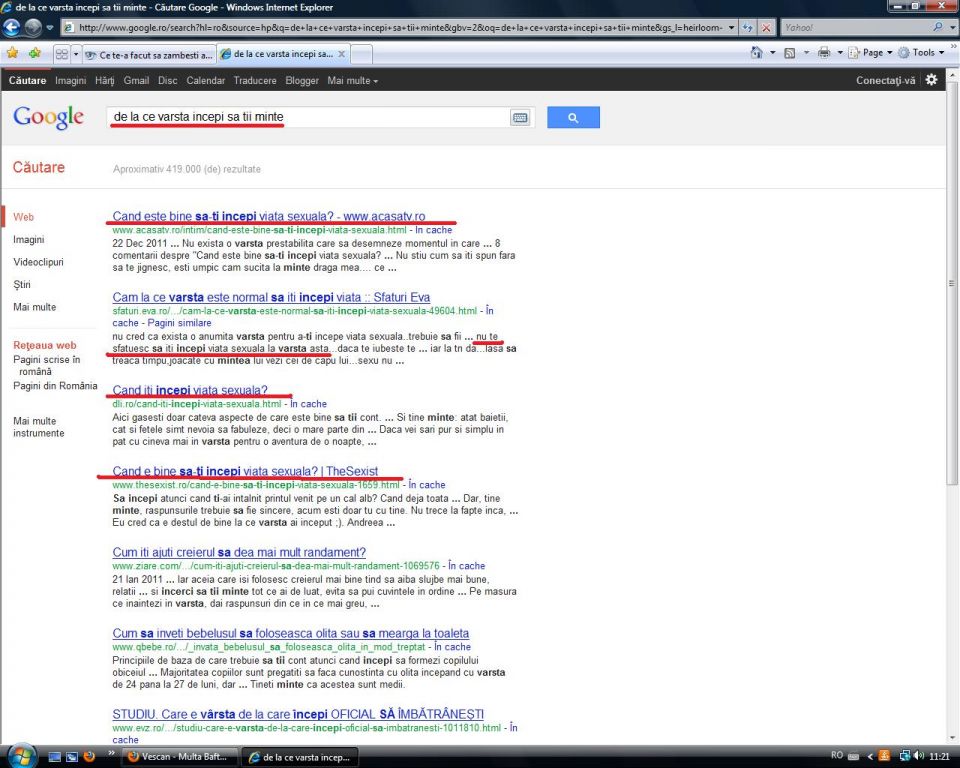Screen dimensions: 960x768
Task: Open Quick Tabs thumbnail view icon
Action: pos(62,55)
